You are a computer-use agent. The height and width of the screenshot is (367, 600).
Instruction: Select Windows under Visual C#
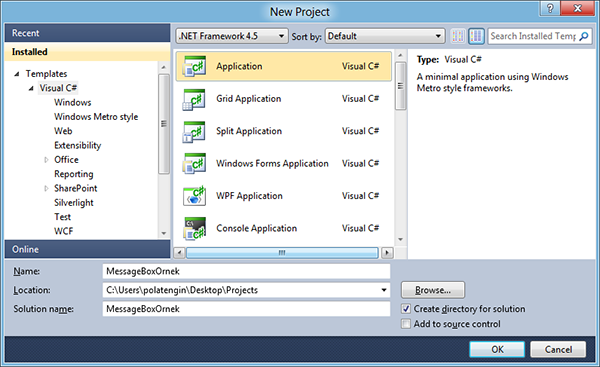click(73, 103)
